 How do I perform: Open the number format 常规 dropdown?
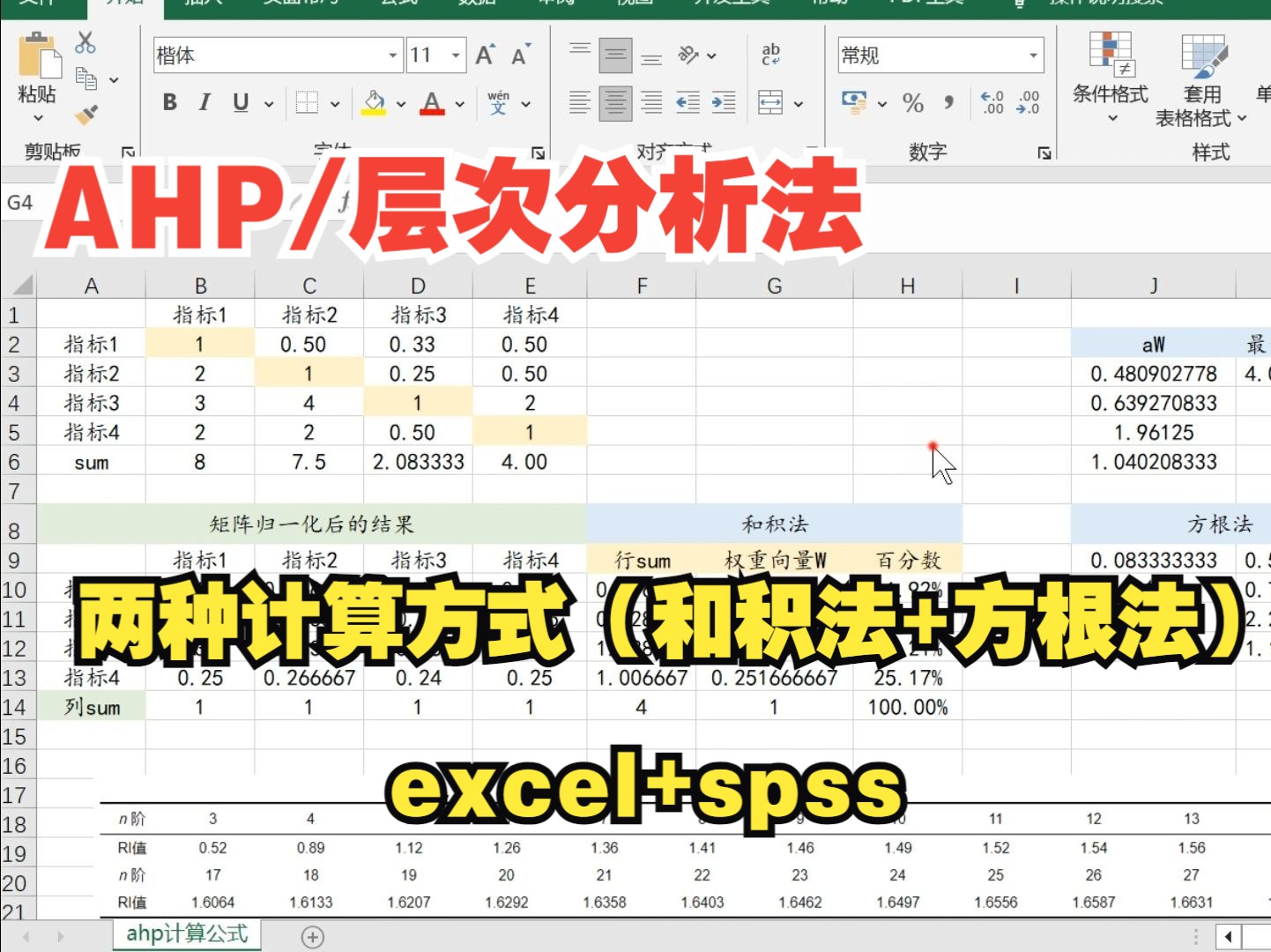pos(1034,56)
